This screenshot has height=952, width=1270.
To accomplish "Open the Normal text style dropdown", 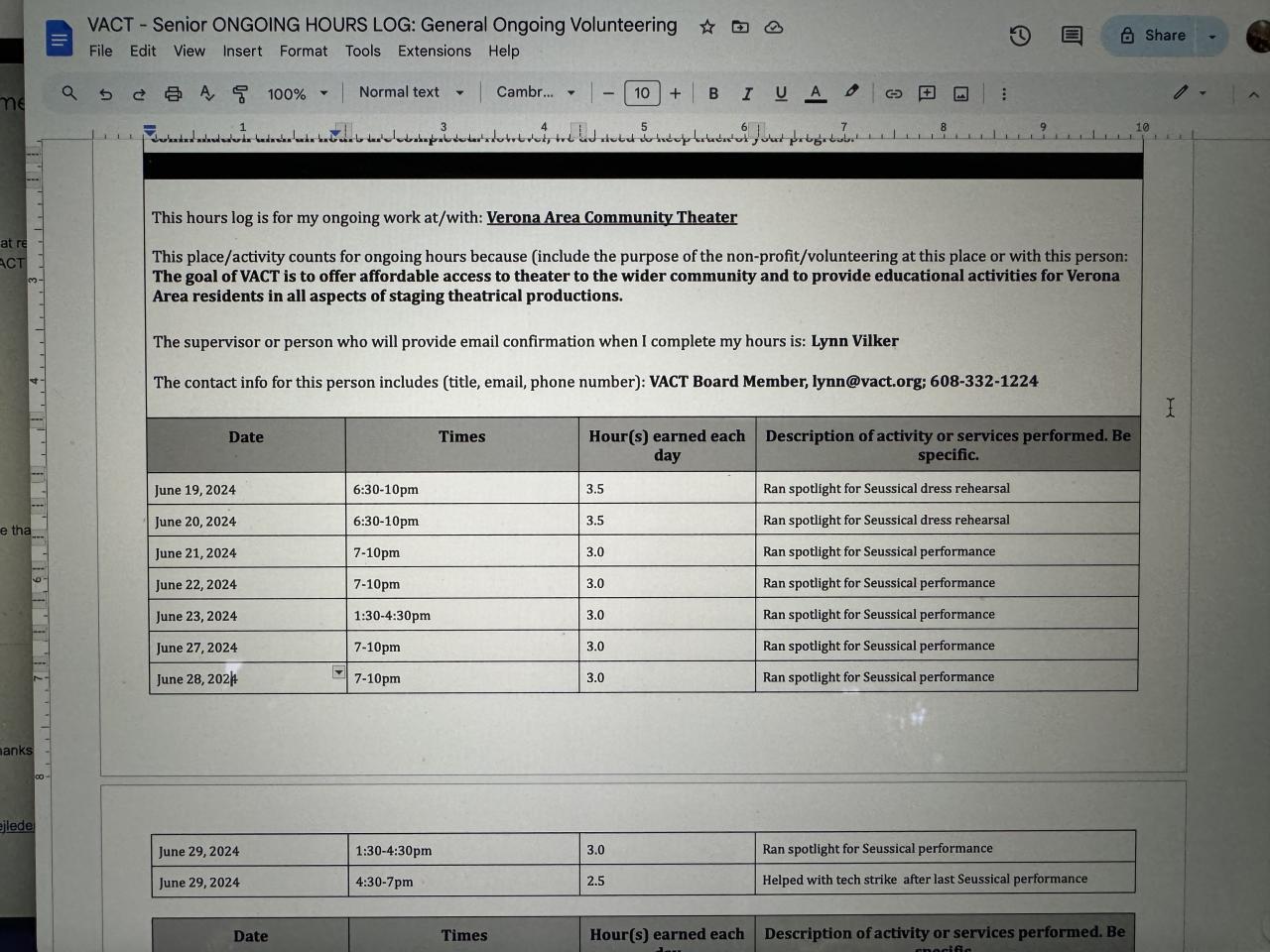I will (412, 92).
